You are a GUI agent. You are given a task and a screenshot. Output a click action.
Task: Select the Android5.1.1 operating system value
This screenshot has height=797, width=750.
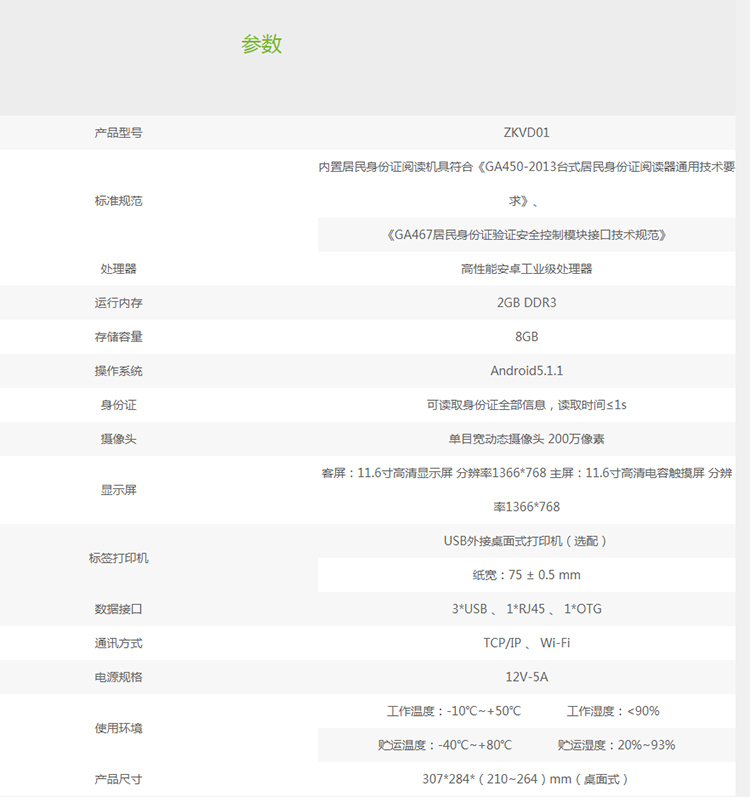pos(526,371)
